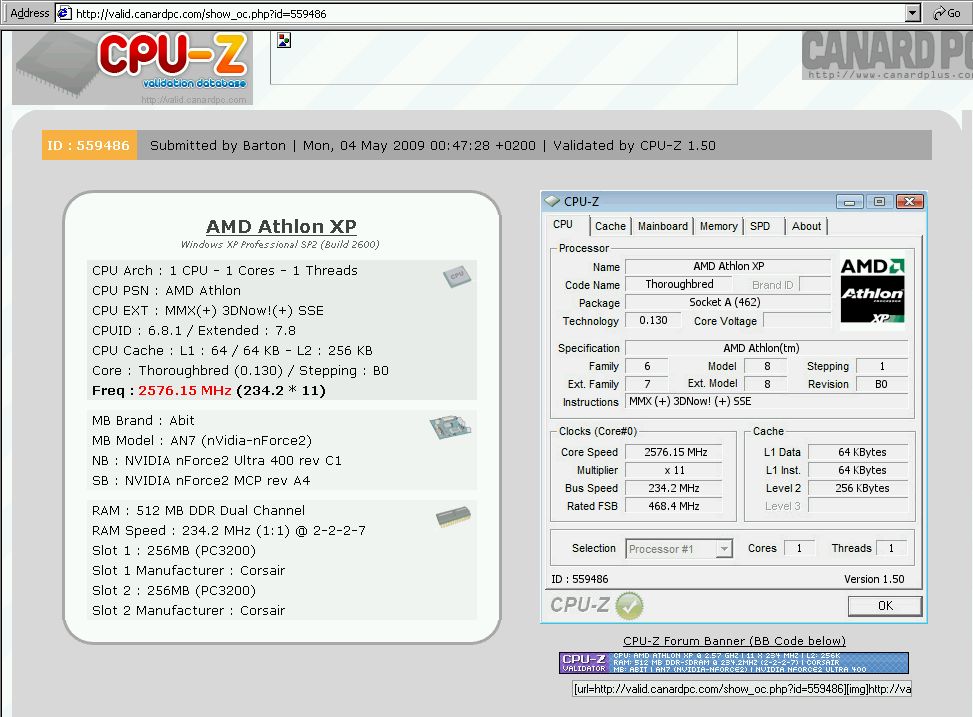973x717 pixels.
Task: Open the address bar history dropdown
Action: tap(912, 13)
